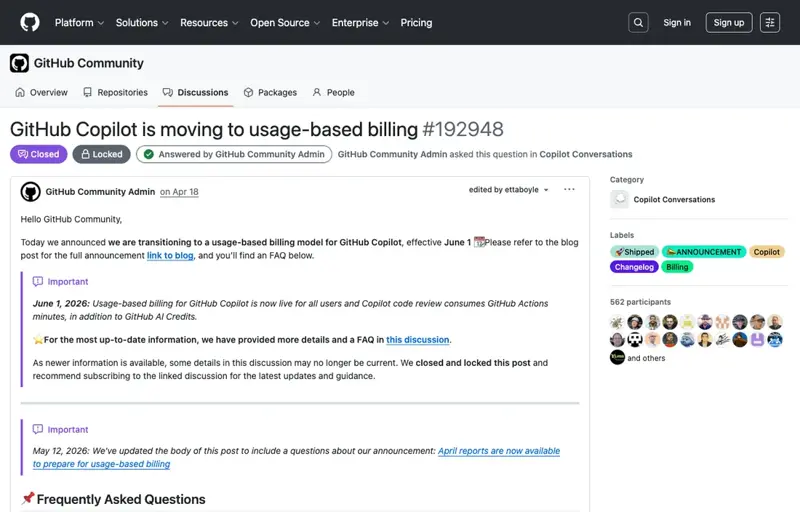
Task: Click the Changelog label
Action: click(634, 267)
